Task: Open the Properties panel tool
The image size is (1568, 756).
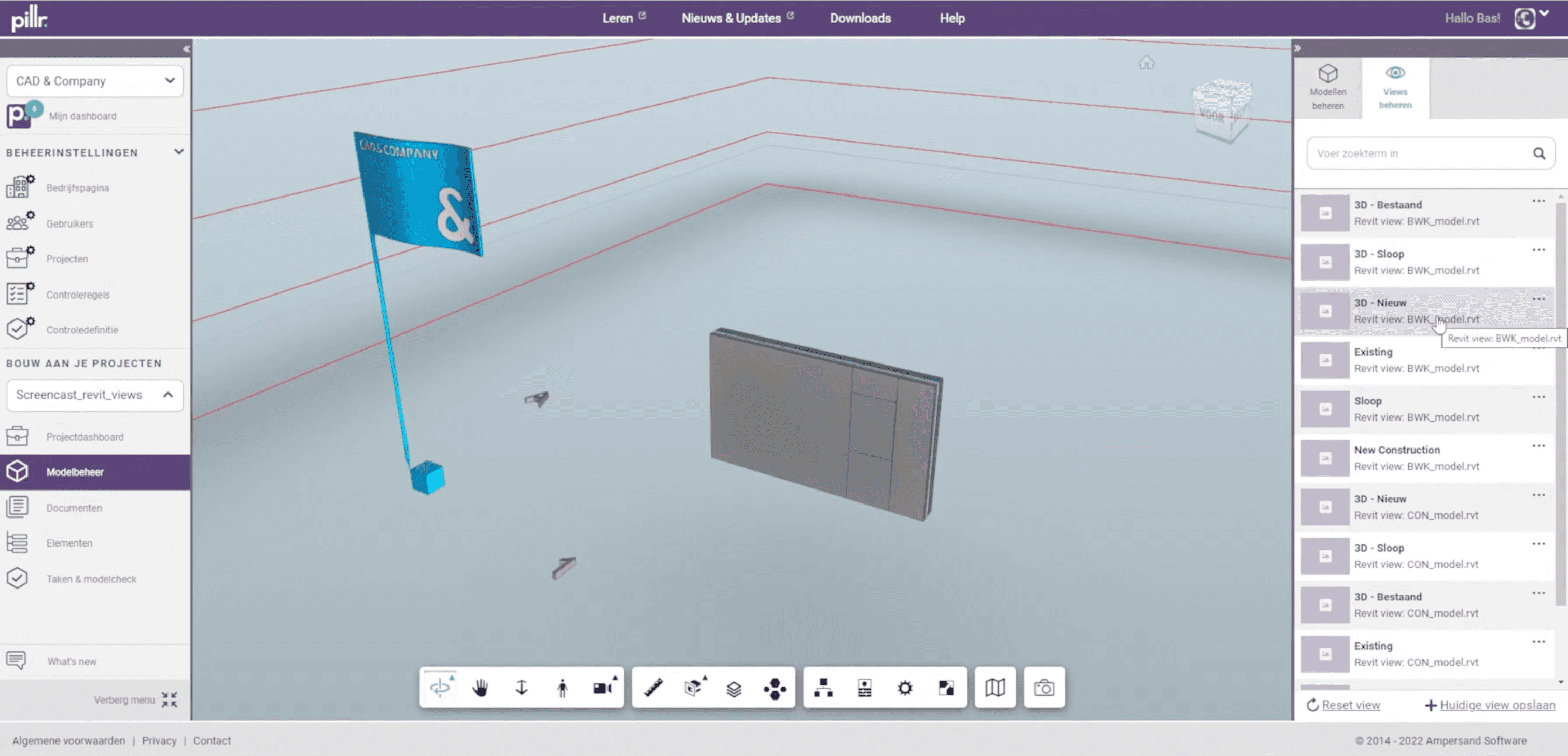Action: pyautogui.click(x=864, y=688)
